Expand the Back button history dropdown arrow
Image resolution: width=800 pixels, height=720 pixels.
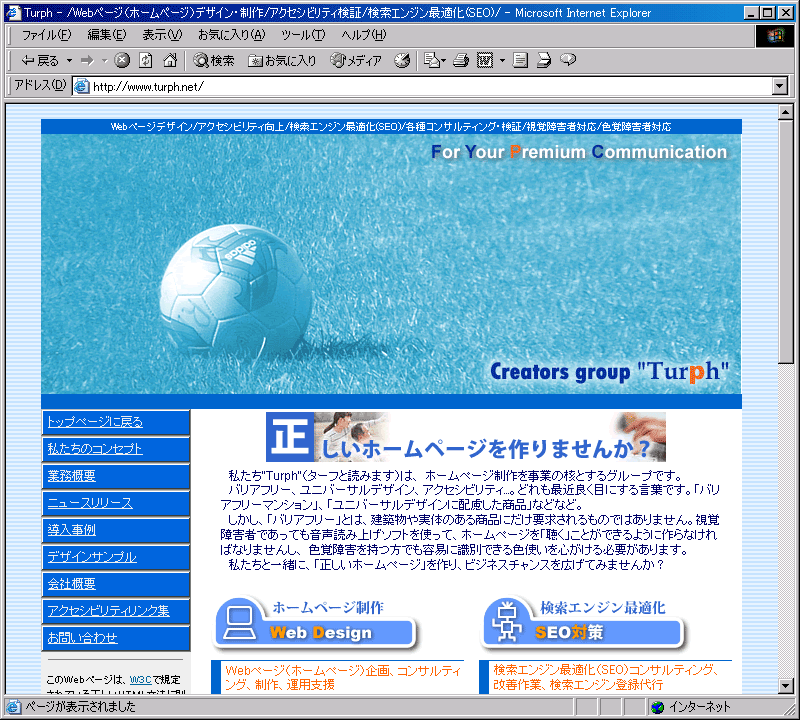coord(69,61)
